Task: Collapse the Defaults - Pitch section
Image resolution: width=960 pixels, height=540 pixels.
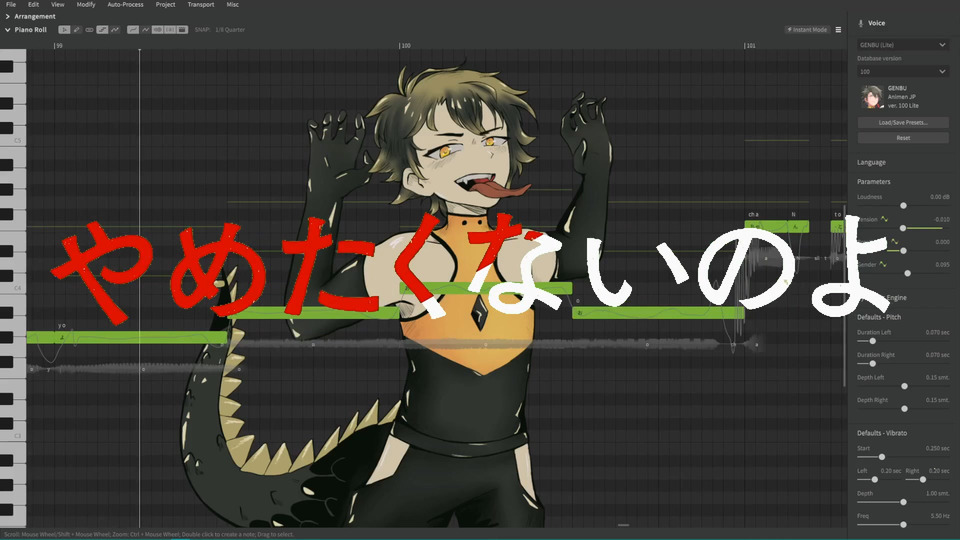Action: pos(879,317)
